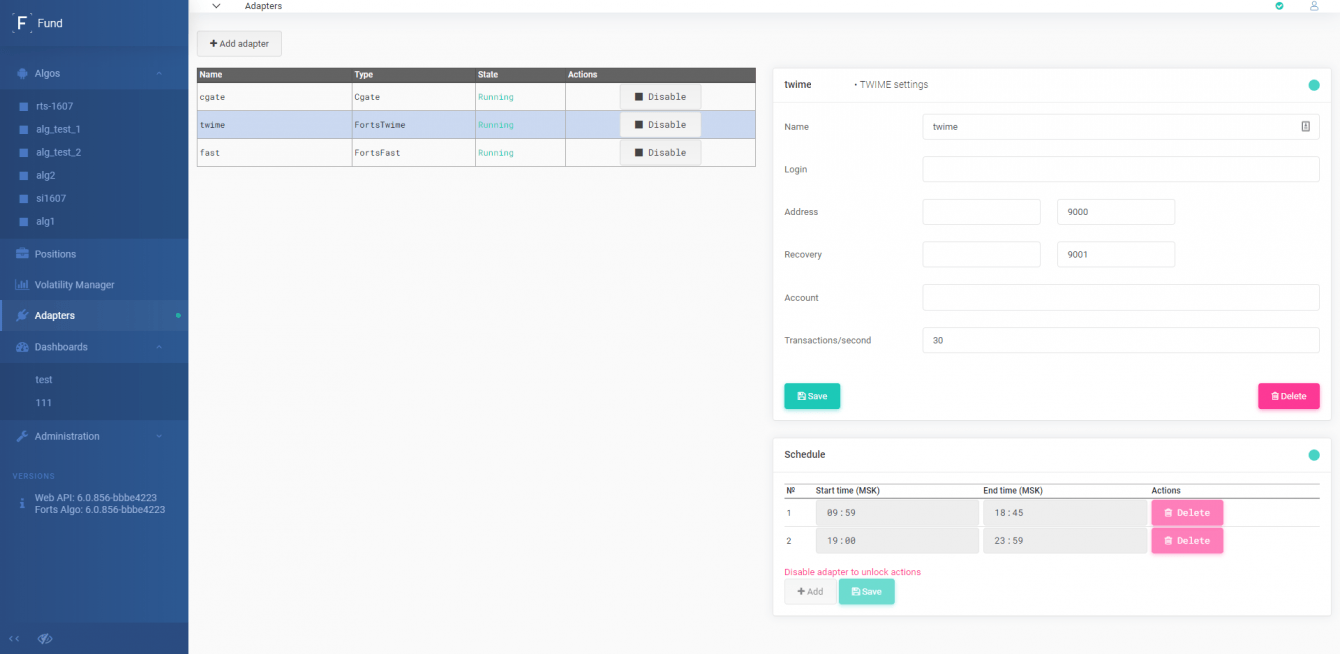The image size is (1340, 654).
Task: Click Add adapter button
Action: 239,44
